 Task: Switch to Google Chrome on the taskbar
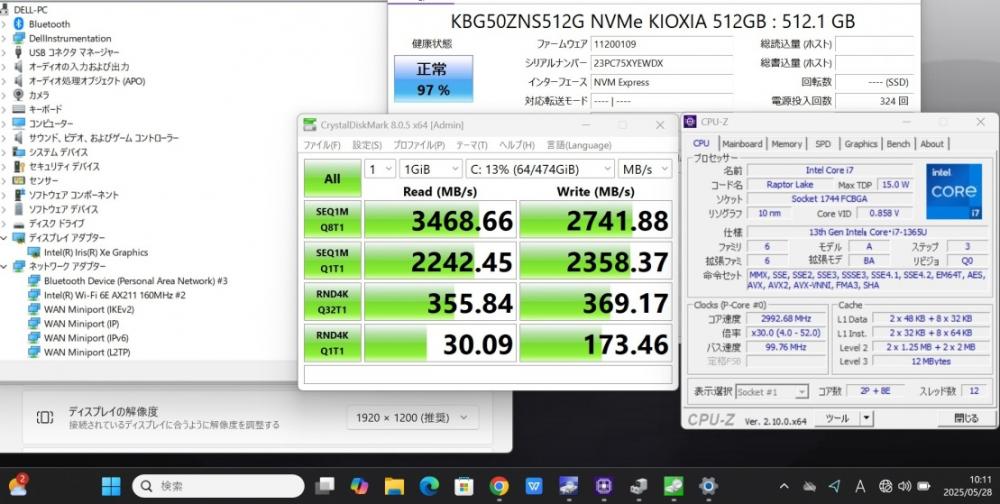coord(499,486)
